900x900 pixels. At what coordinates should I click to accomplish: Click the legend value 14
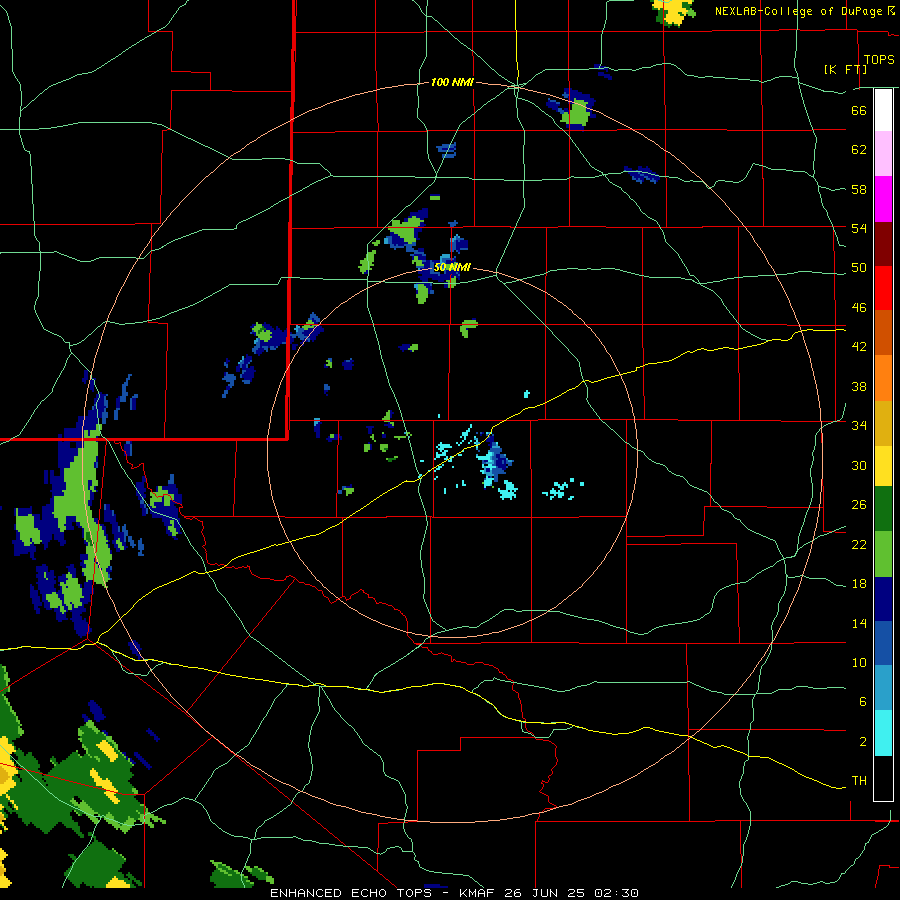(859, 623)
